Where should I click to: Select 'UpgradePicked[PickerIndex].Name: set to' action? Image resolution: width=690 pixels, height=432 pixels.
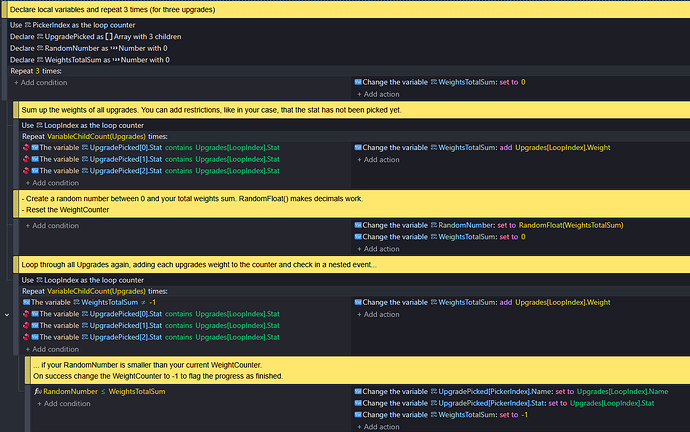(511, 392)
